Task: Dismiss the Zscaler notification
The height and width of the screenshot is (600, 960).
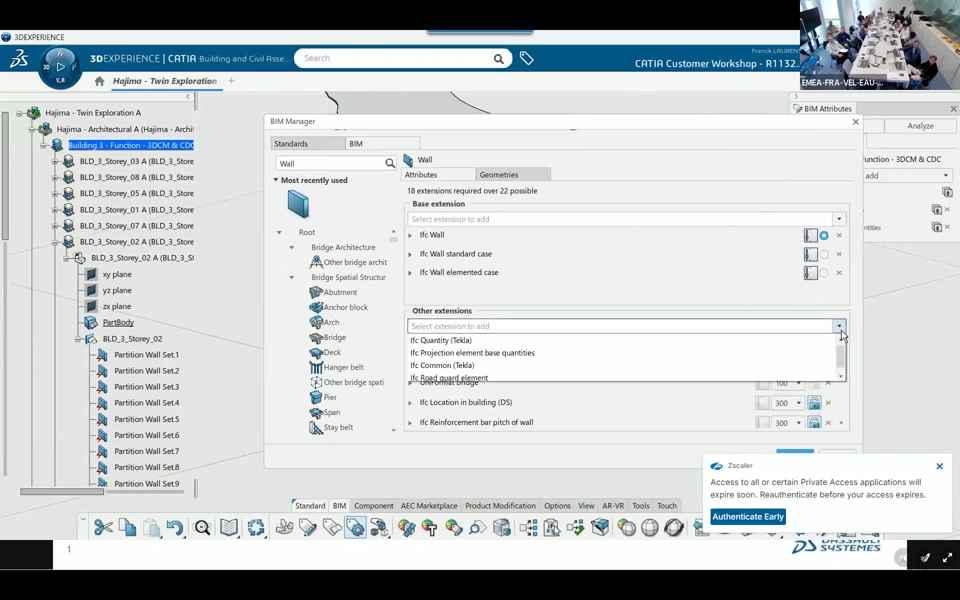Action: click(x=940, y=466)
